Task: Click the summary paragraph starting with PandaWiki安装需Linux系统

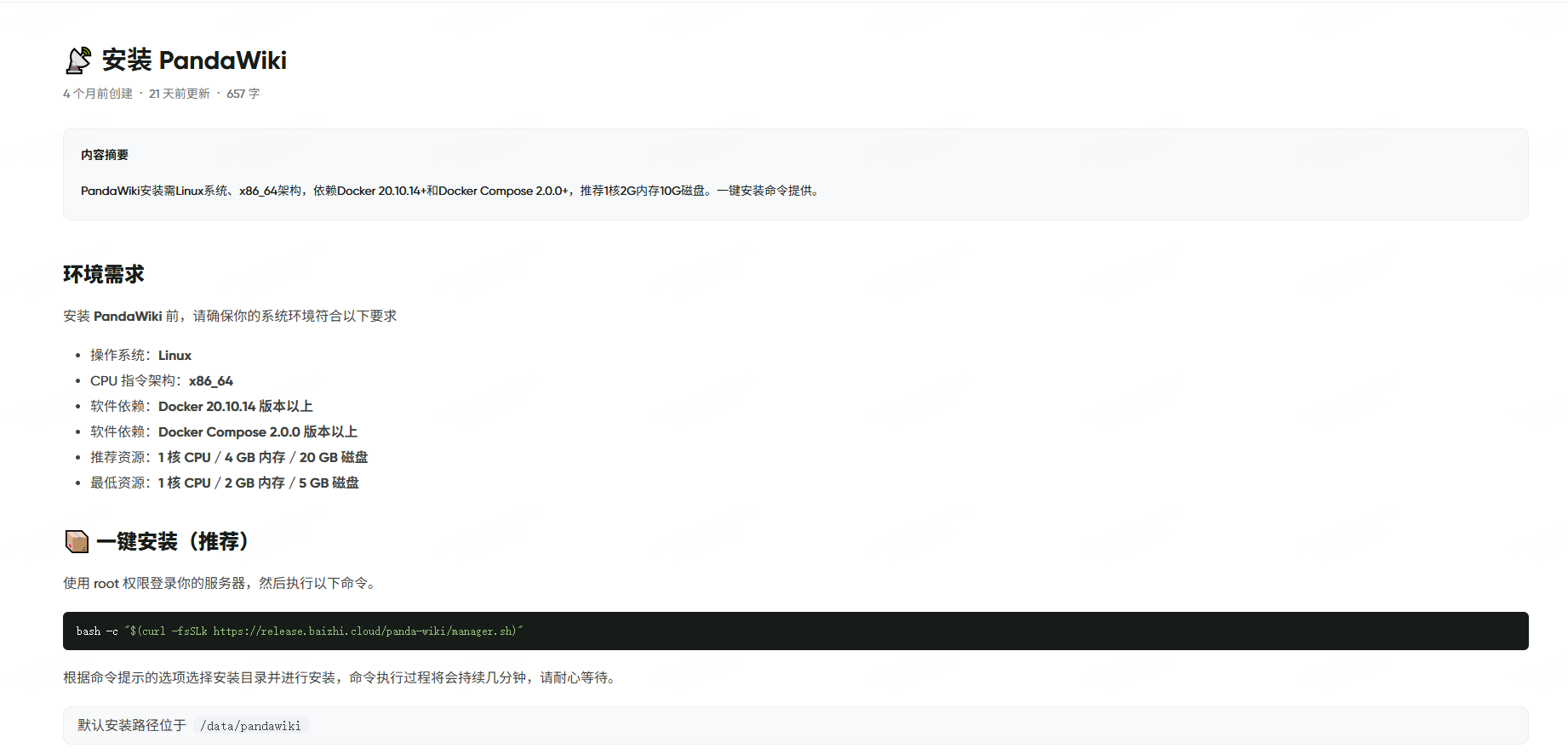Action: pyautogui.click(x=451, y=191)
